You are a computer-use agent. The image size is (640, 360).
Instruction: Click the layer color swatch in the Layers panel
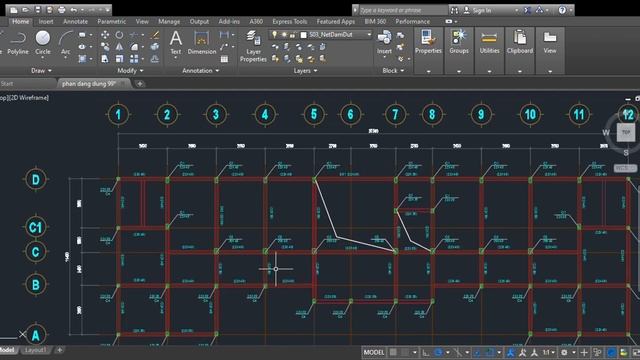pyautogui.click(x=303, y=35)
